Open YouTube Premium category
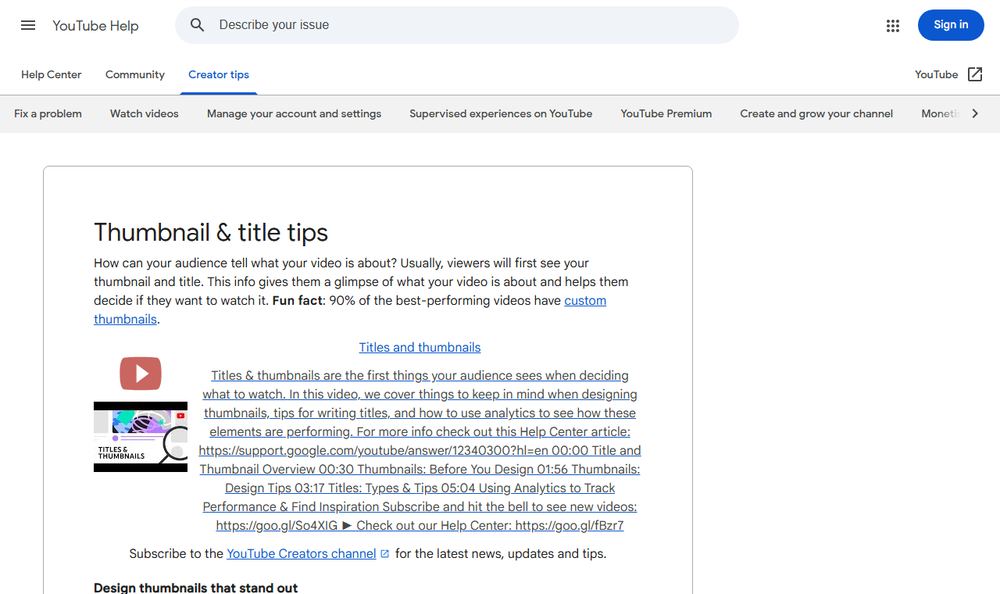The image size is (1000, 594). click(x=666, y=114)
